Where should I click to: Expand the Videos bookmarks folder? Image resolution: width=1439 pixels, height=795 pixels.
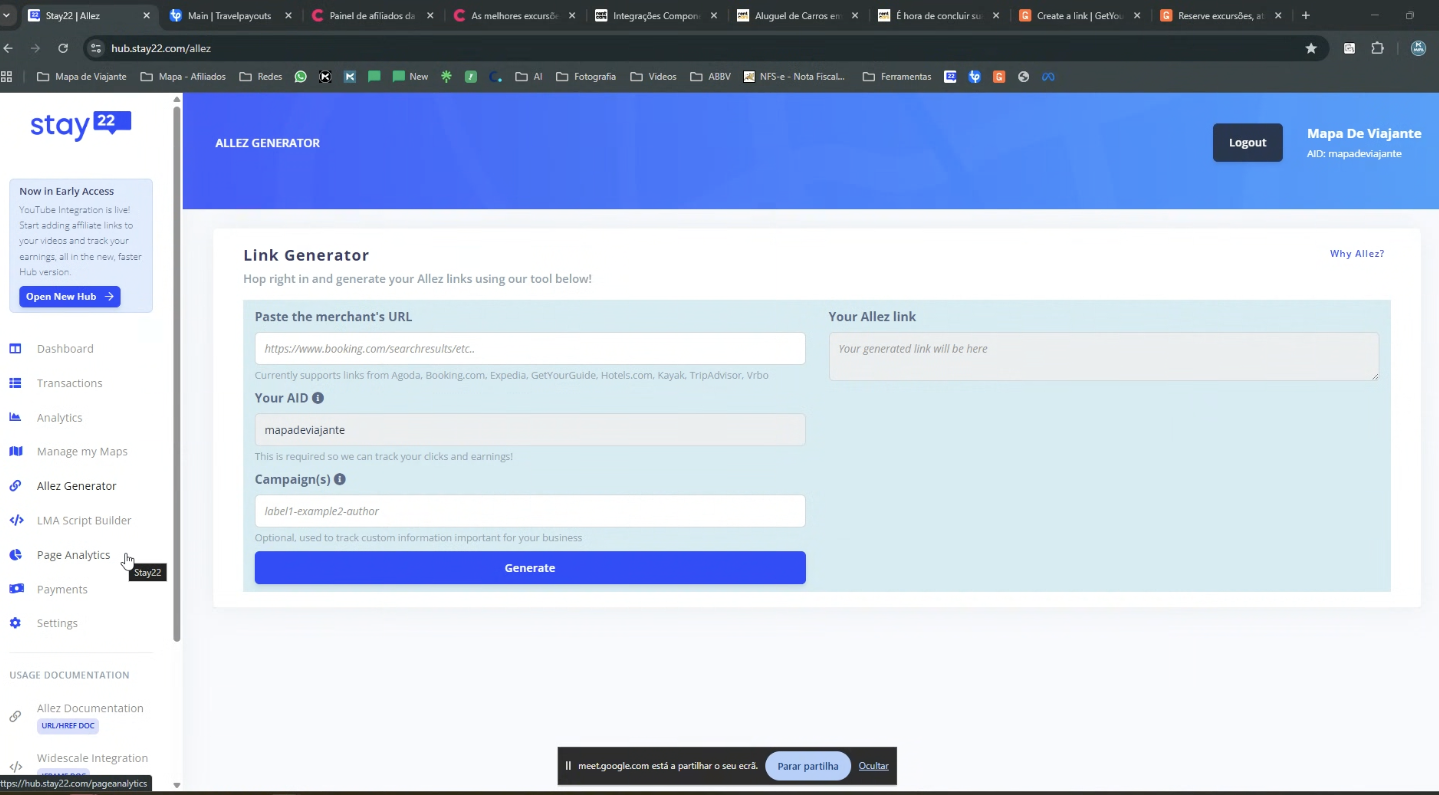point(653,77)
